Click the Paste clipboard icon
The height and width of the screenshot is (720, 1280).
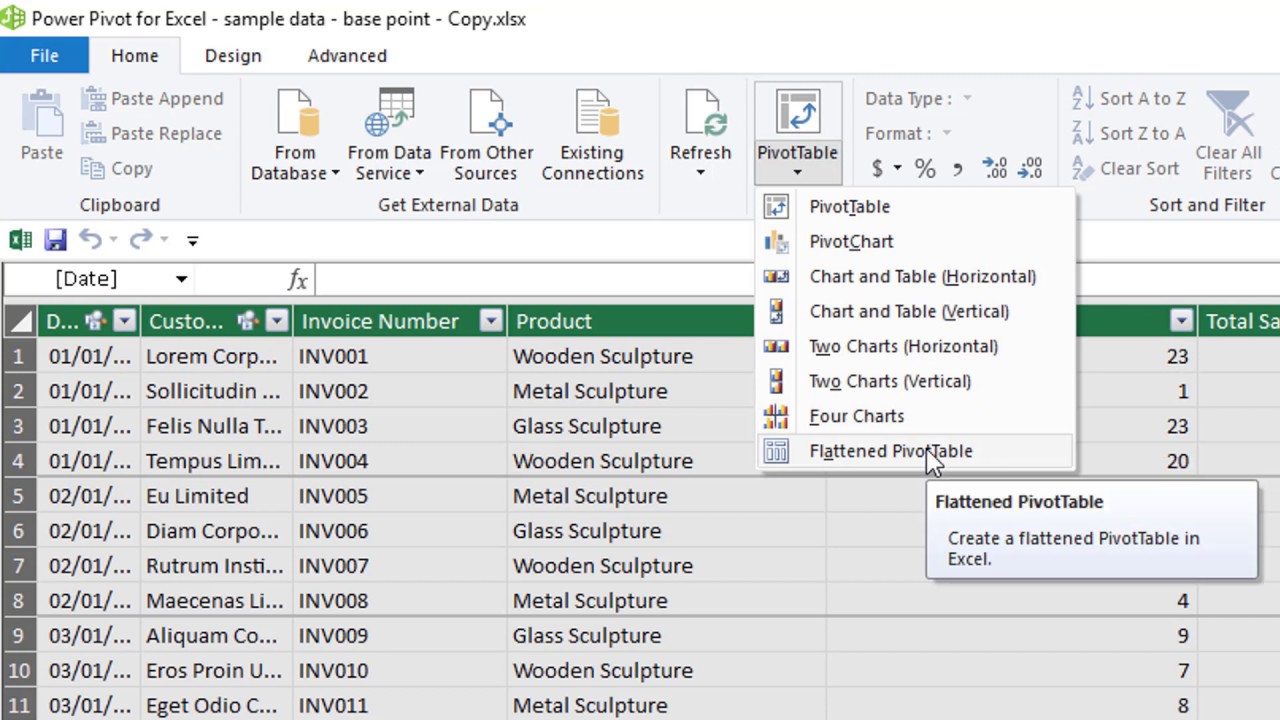pyautogui.click(x=42, y=115)
